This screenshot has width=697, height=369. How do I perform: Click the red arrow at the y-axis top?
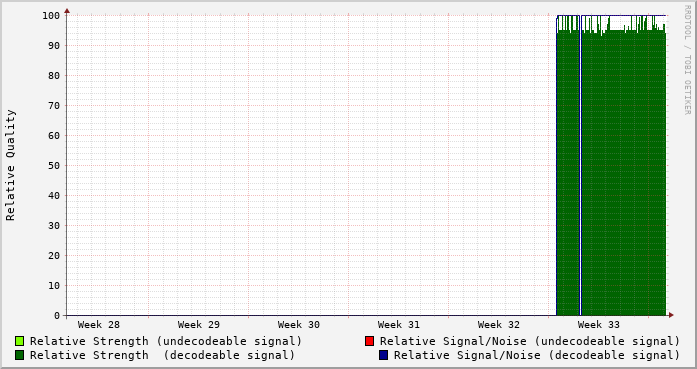tap(67, 11)
